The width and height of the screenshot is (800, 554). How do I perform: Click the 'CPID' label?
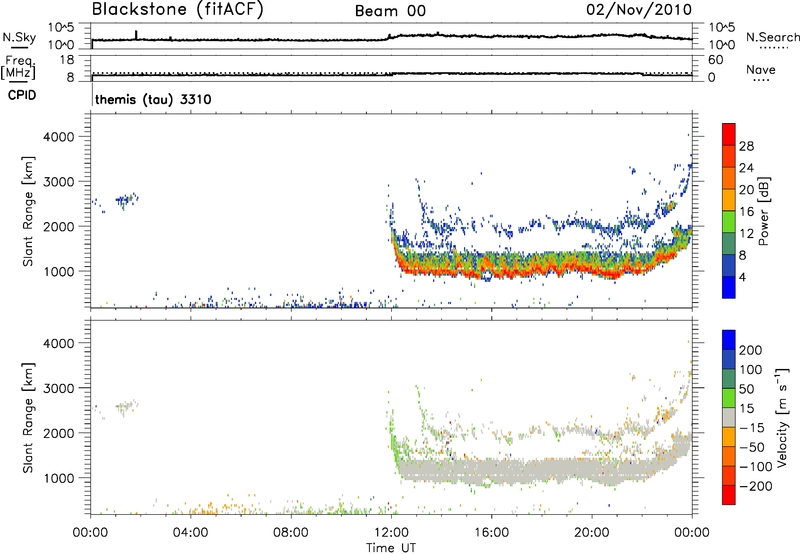22,95
